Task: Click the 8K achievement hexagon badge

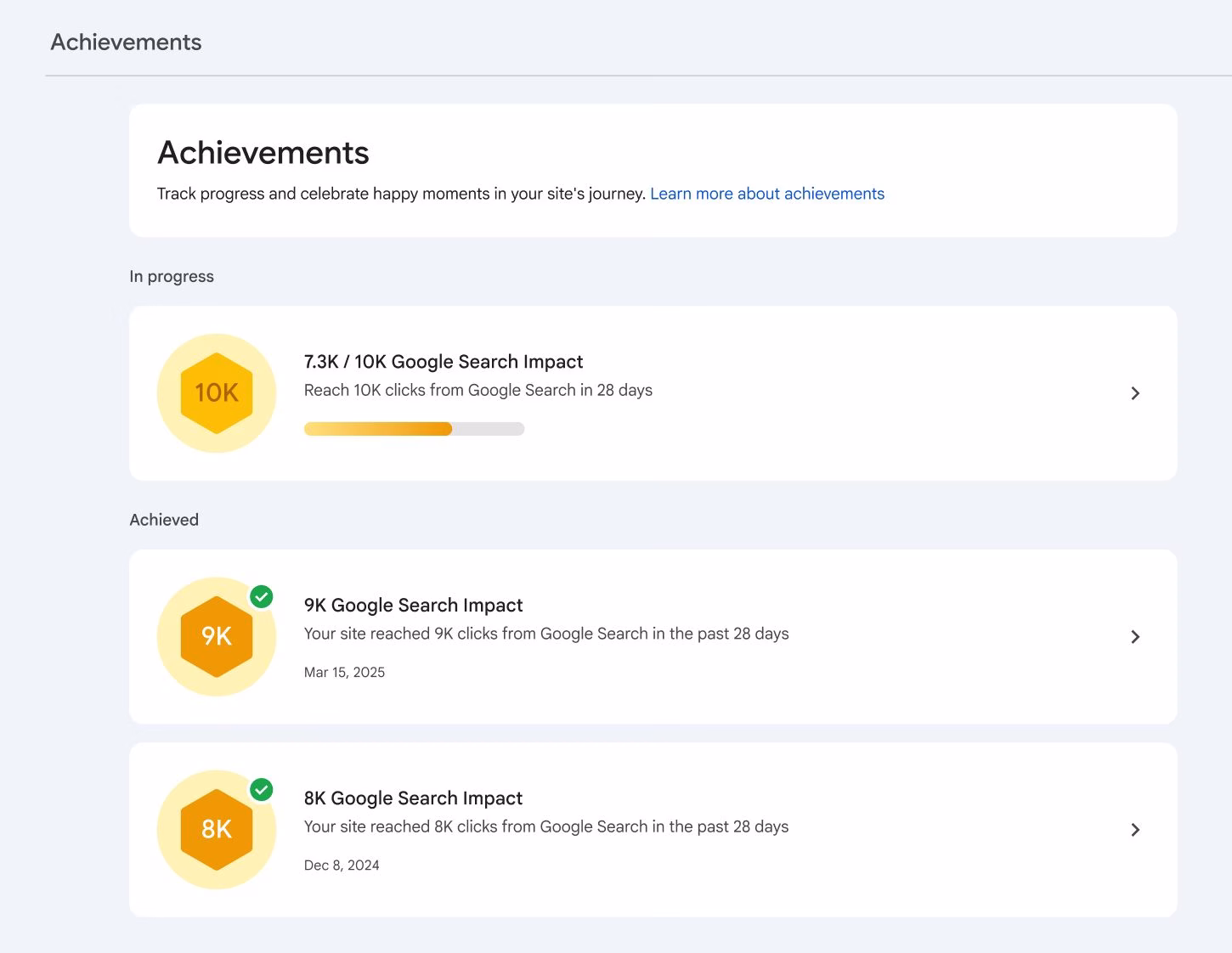Action: 216,829
